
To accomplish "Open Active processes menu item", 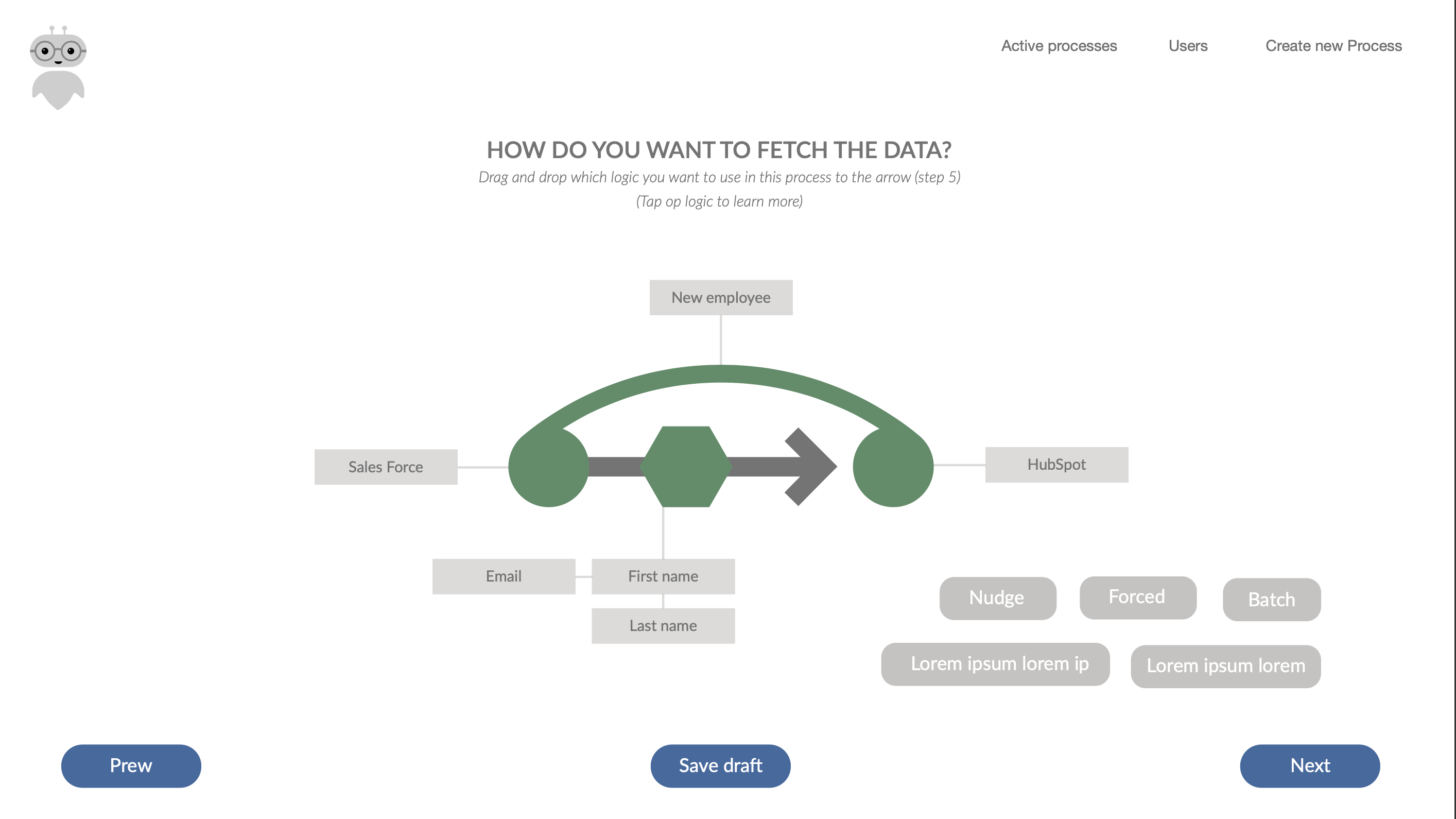I will click(1059, 46).
